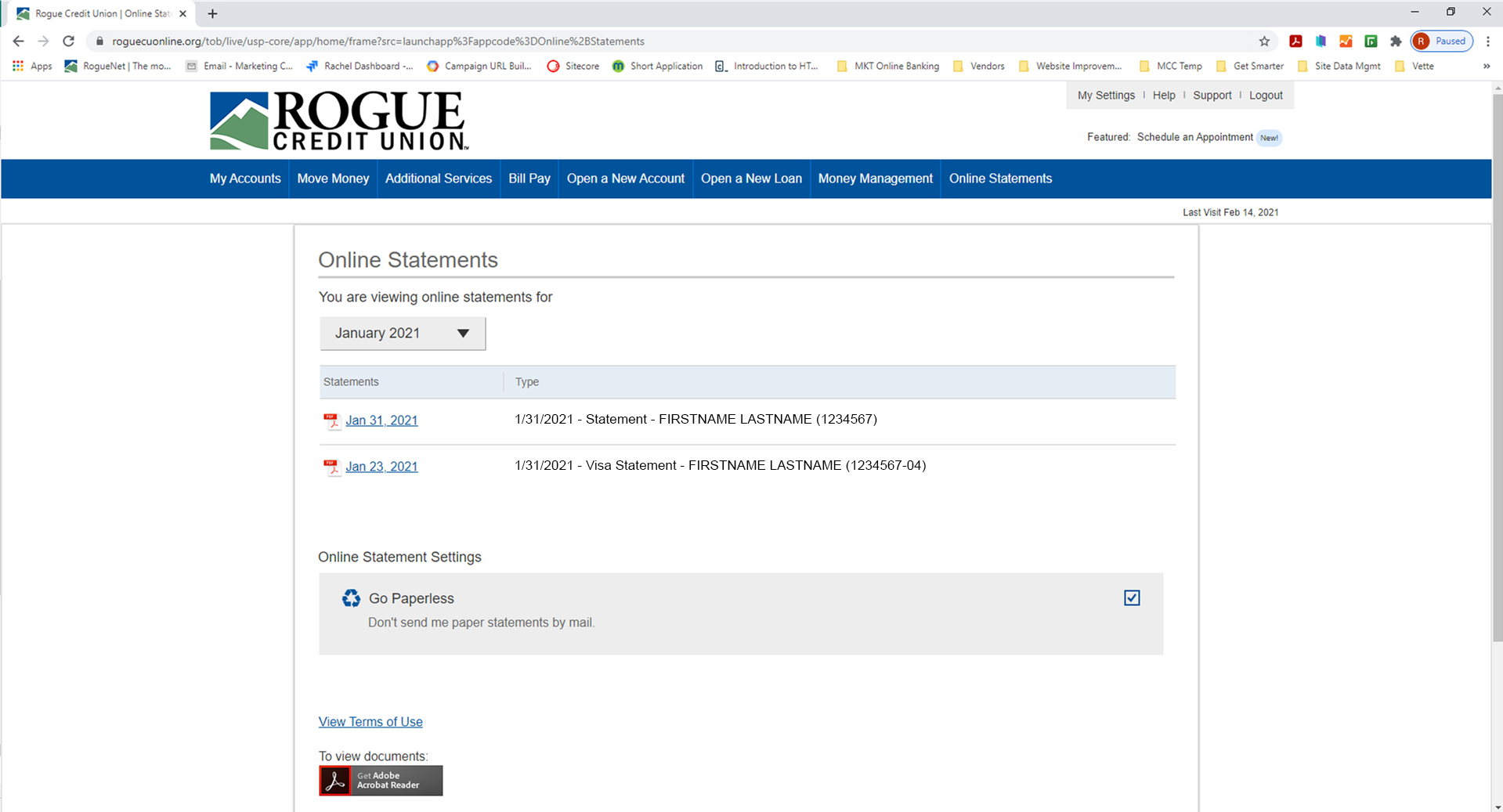The image size is (1503, 812).
Task: Expand the January 2021 month dropdown
Action: 403,334
